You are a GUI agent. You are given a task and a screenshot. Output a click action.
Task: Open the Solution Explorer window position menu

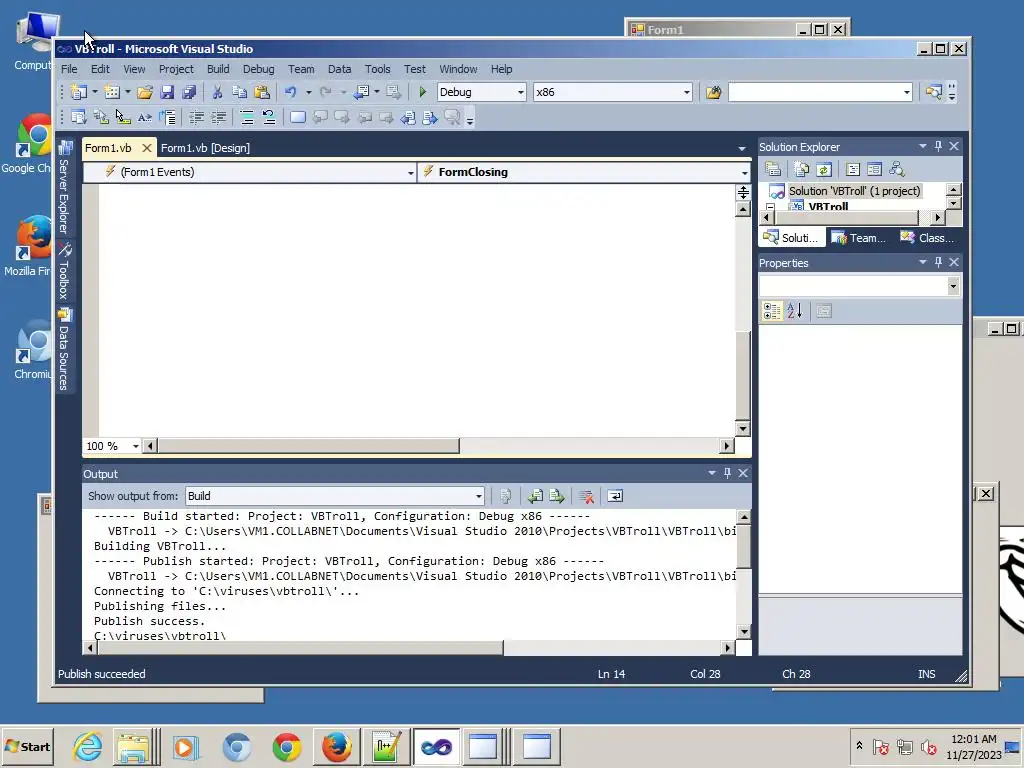(x=923, y=146)
